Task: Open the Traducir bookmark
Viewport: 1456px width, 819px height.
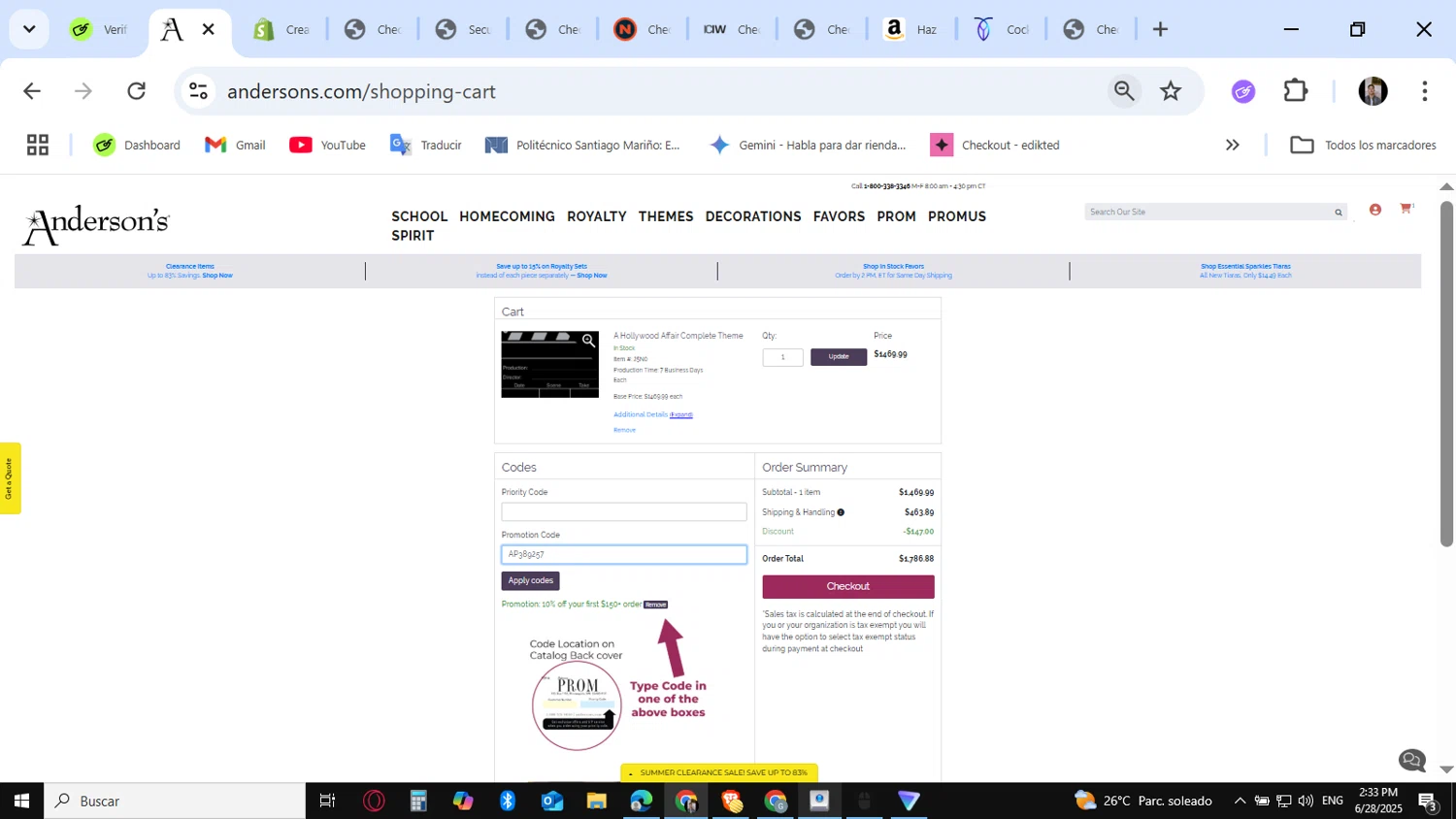Action: click(x=426, y=145)
